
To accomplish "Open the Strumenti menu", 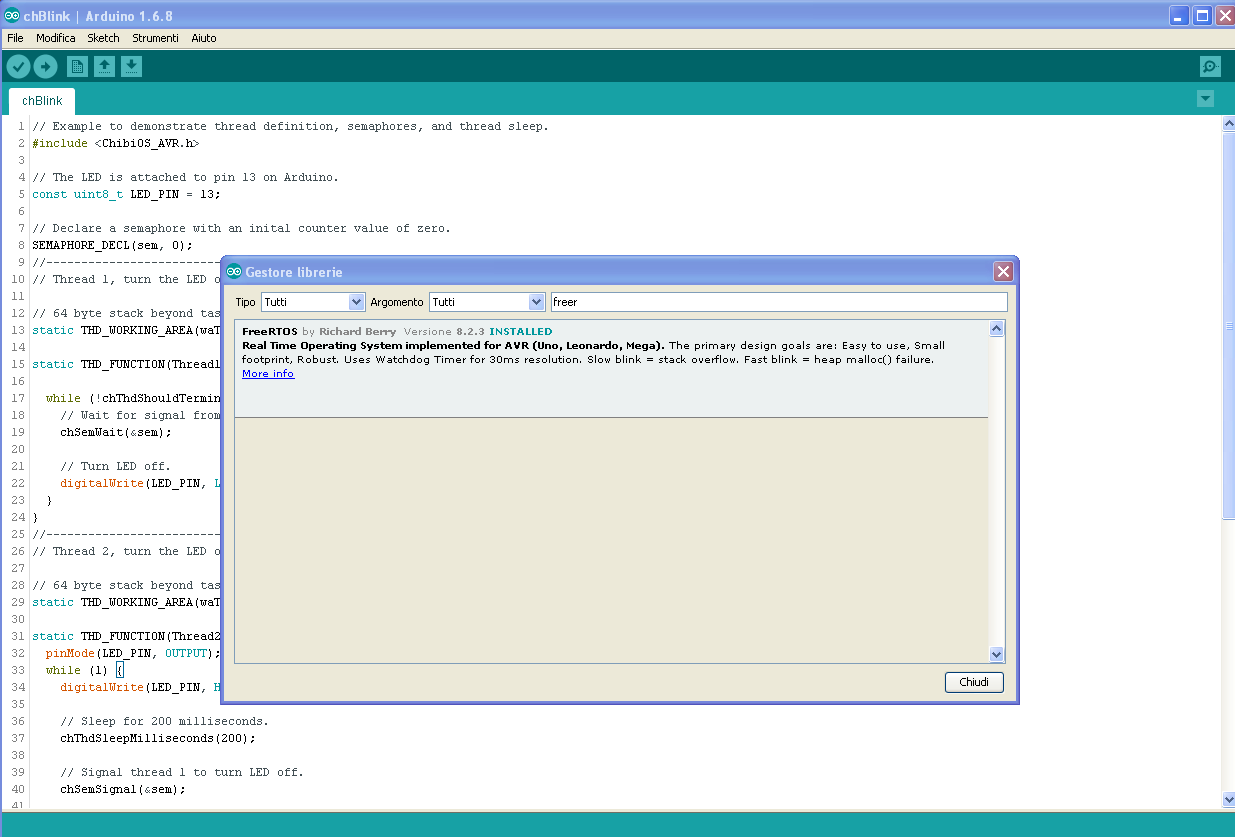I will (155, 38).
